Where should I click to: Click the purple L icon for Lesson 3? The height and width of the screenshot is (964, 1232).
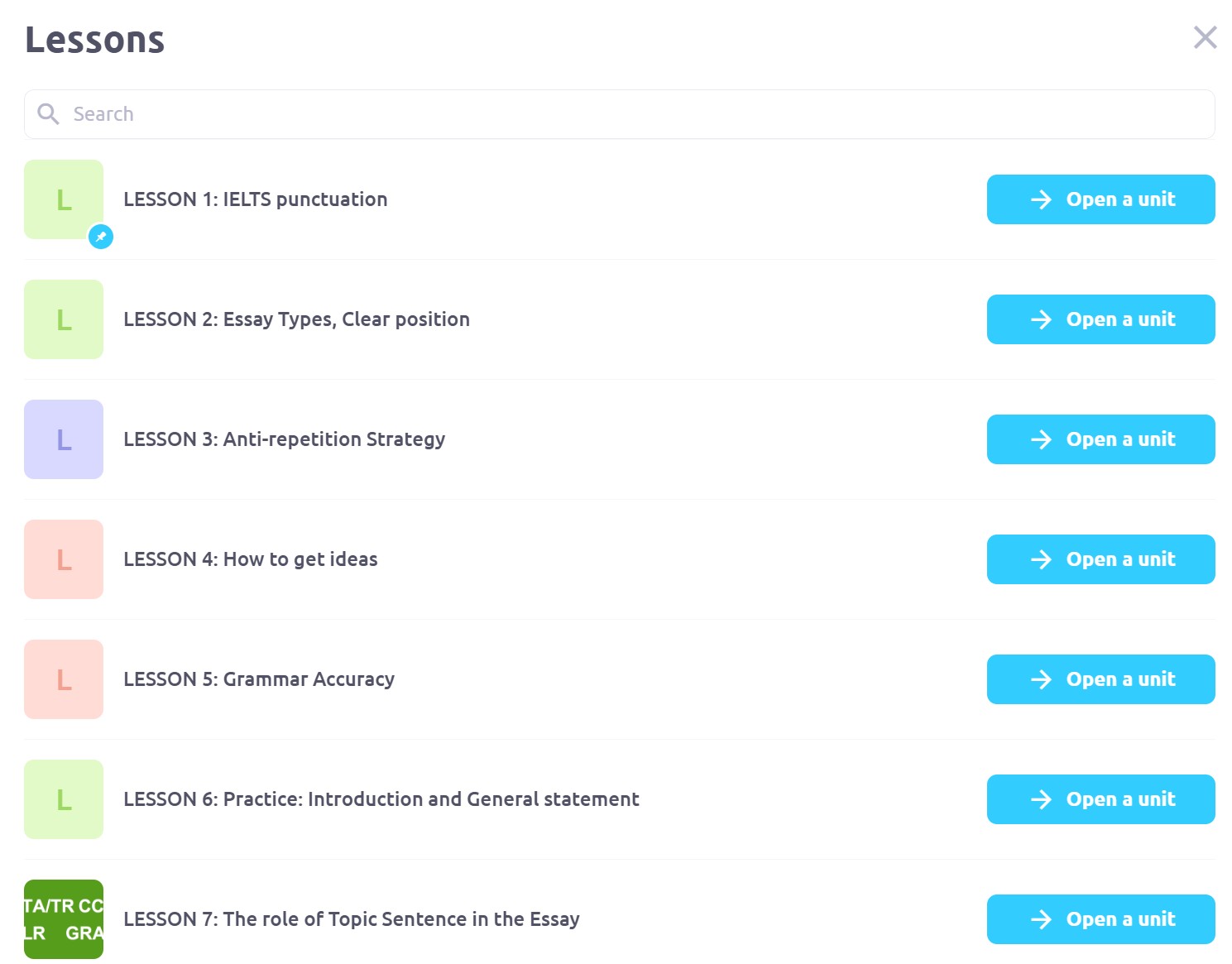[x=64, y=439]
